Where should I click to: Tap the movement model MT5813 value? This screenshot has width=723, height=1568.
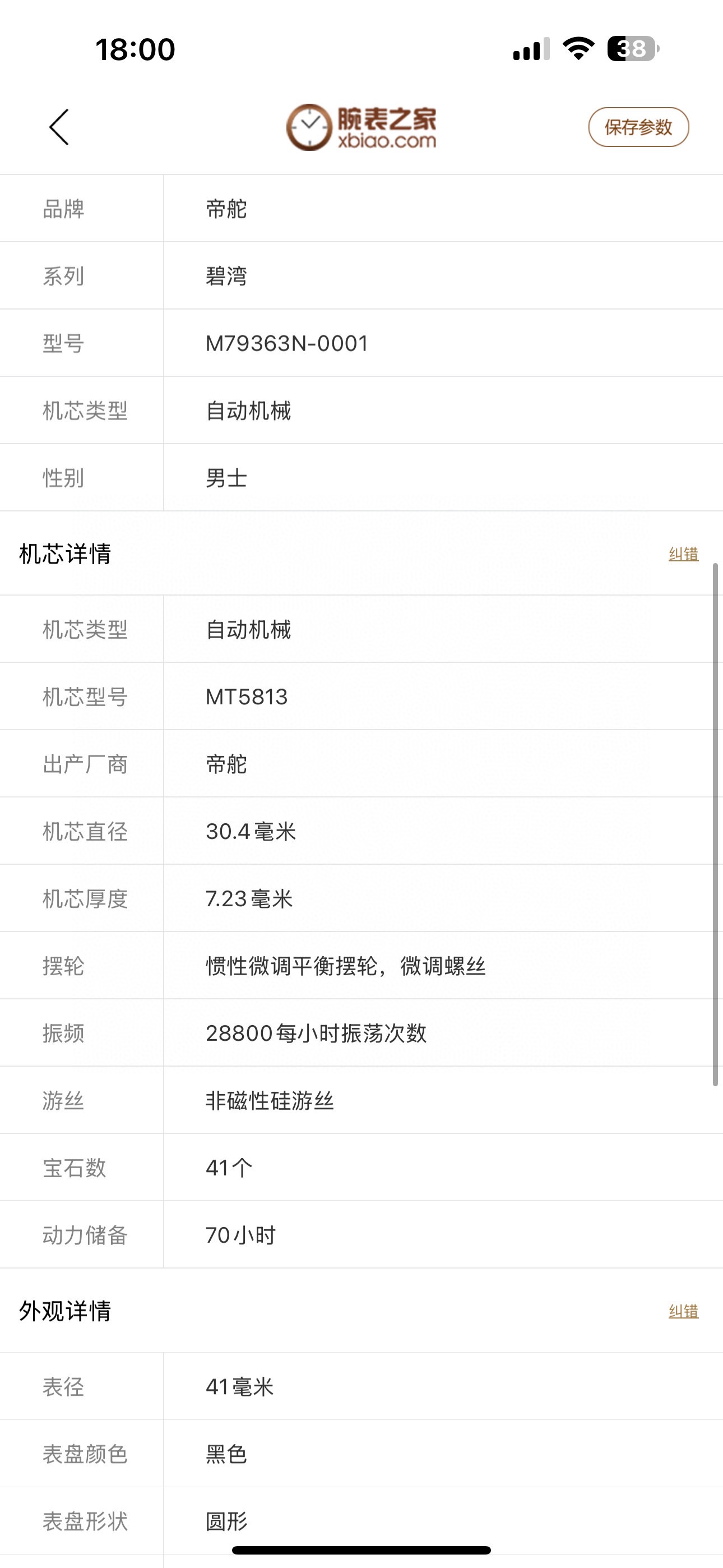pos(247,697)
